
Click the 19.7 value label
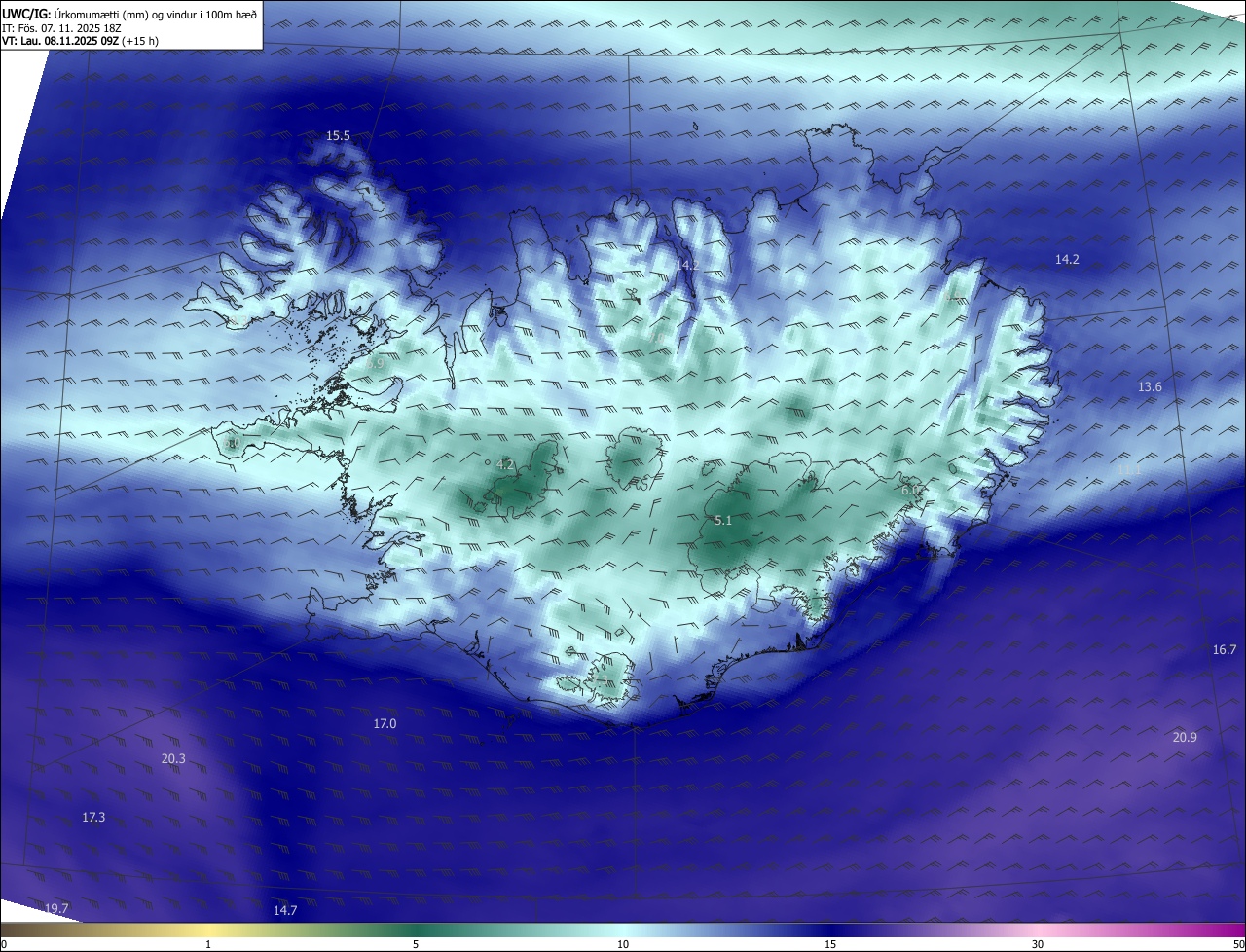(56, 908)
